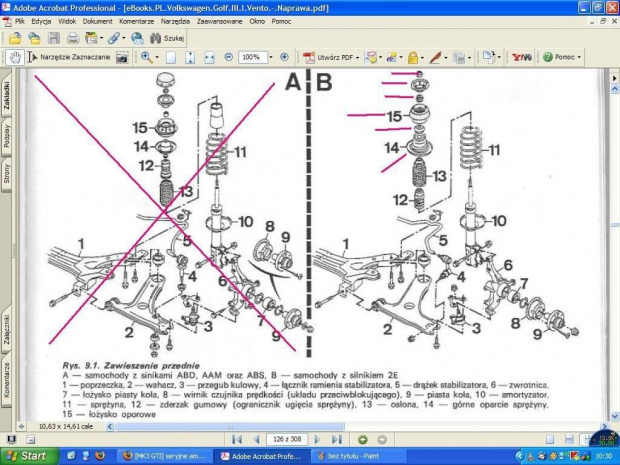Set Fit Width page view
Viewport: 620px width, 465px height.
pos(209,58)
